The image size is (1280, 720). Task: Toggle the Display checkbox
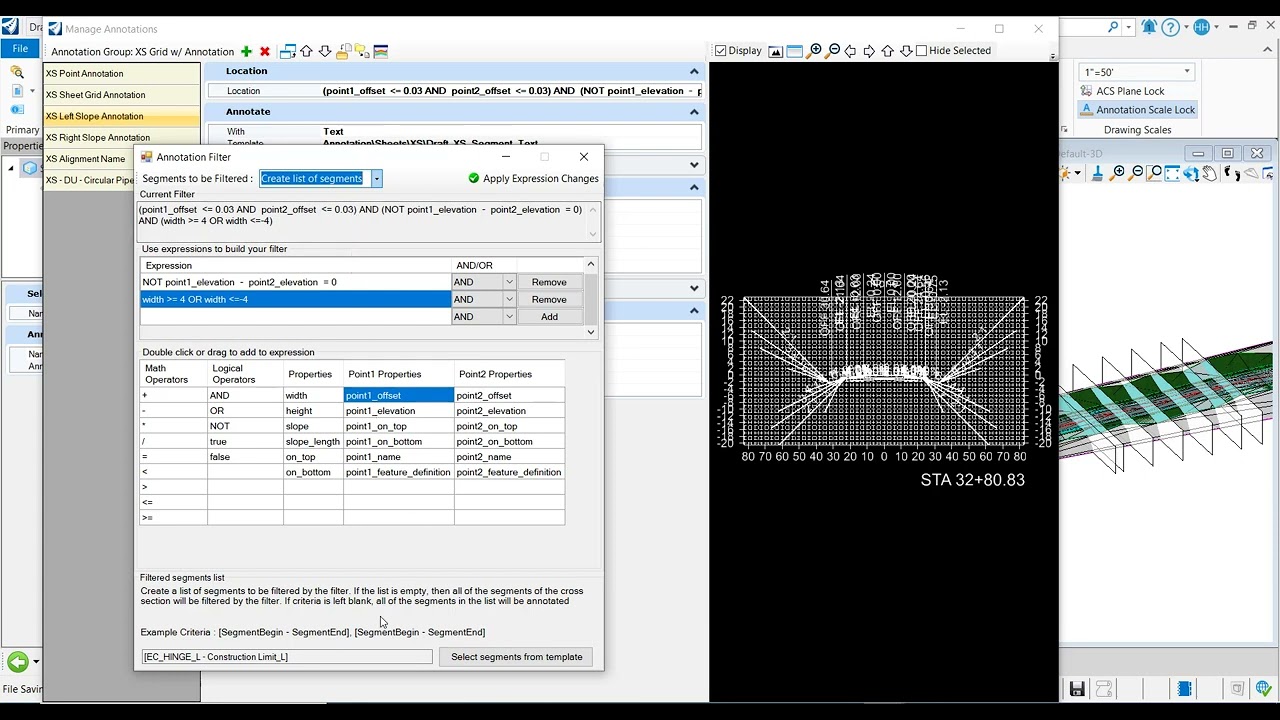pyautogui.click(x=720, y=51)
